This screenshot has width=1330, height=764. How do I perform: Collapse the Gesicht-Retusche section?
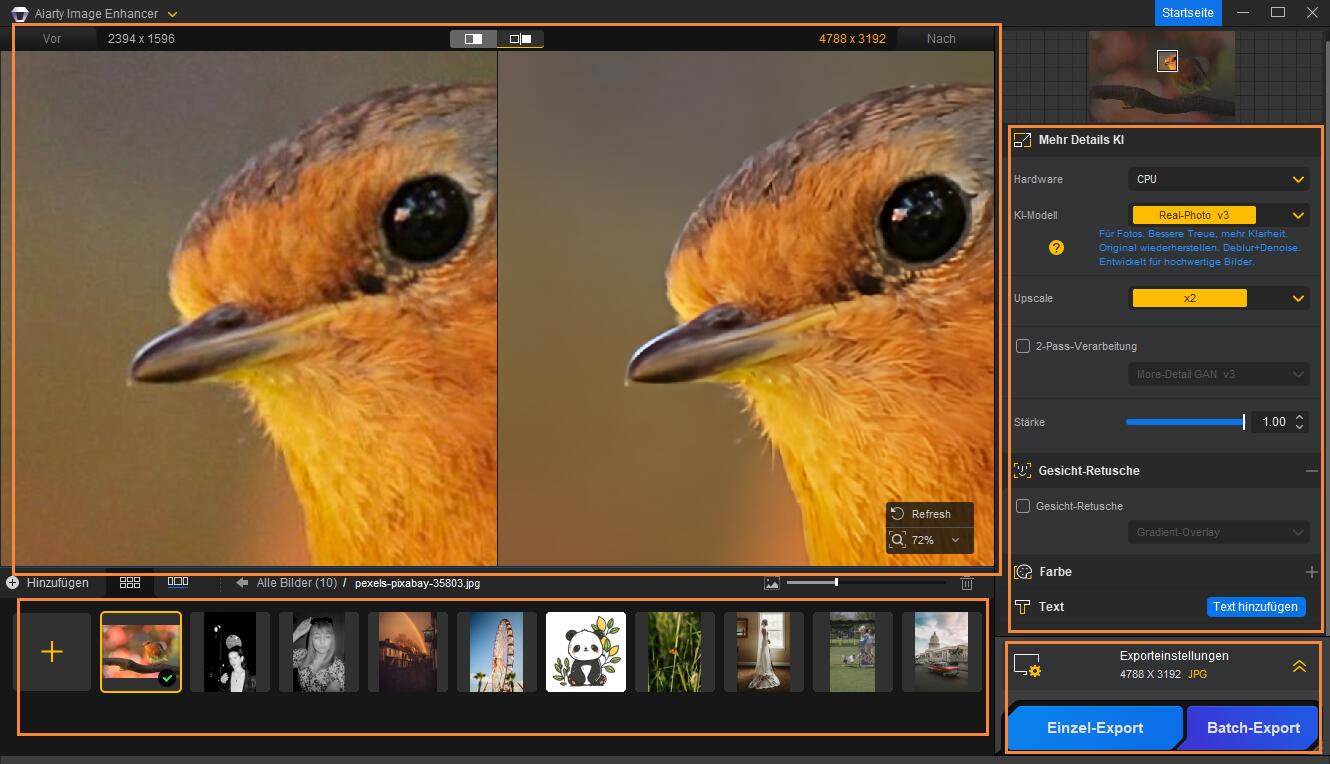click(x=1311, y=471)
